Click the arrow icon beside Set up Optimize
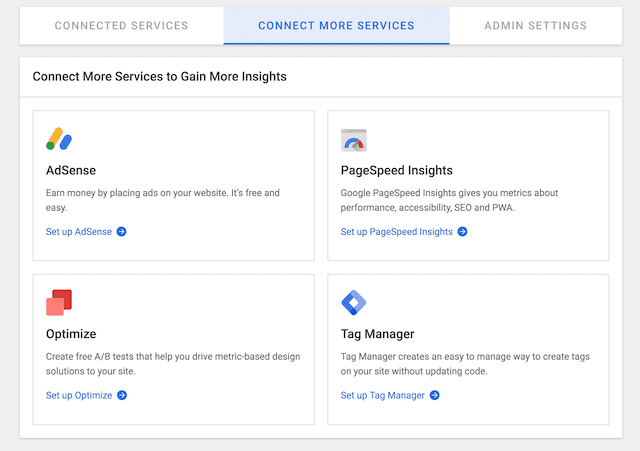Viewport: 640px width, 451px height. click(122, 395)
